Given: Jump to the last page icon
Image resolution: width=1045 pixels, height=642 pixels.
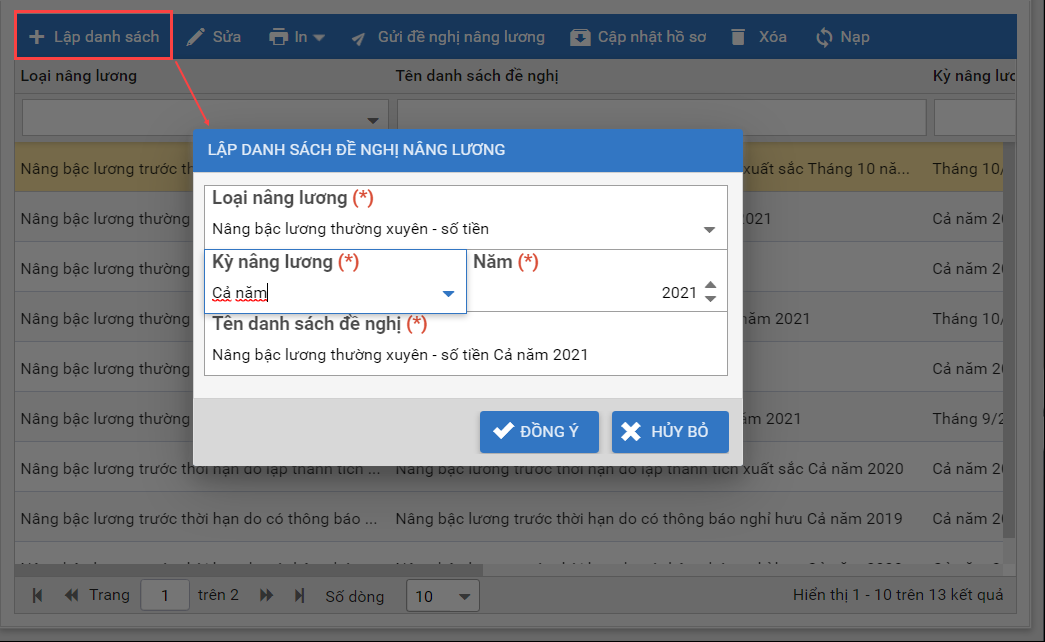Looking at the screenshot, I should click(x=299, y=596).
